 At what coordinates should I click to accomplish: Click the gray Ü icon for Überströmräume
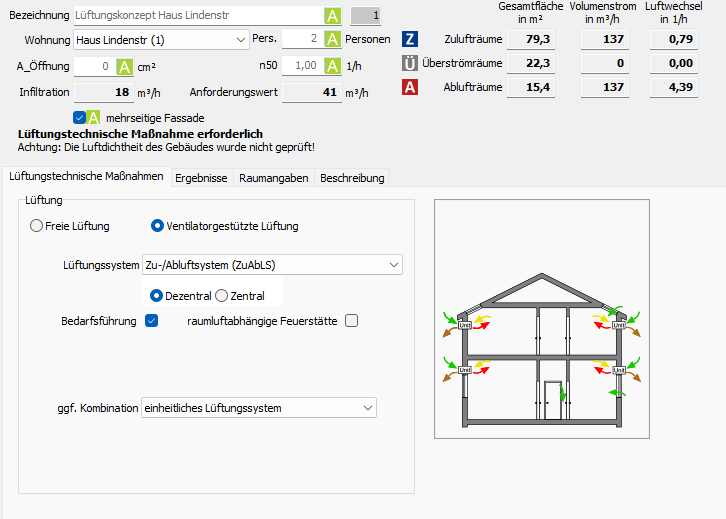click(410, 64)
